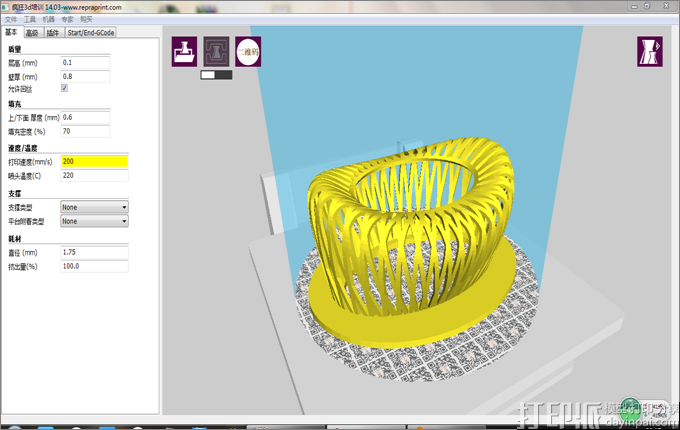This screenshot has width=680, height=430.
Task: Click the 层高 (mm) input field
Action: [85, 63]
